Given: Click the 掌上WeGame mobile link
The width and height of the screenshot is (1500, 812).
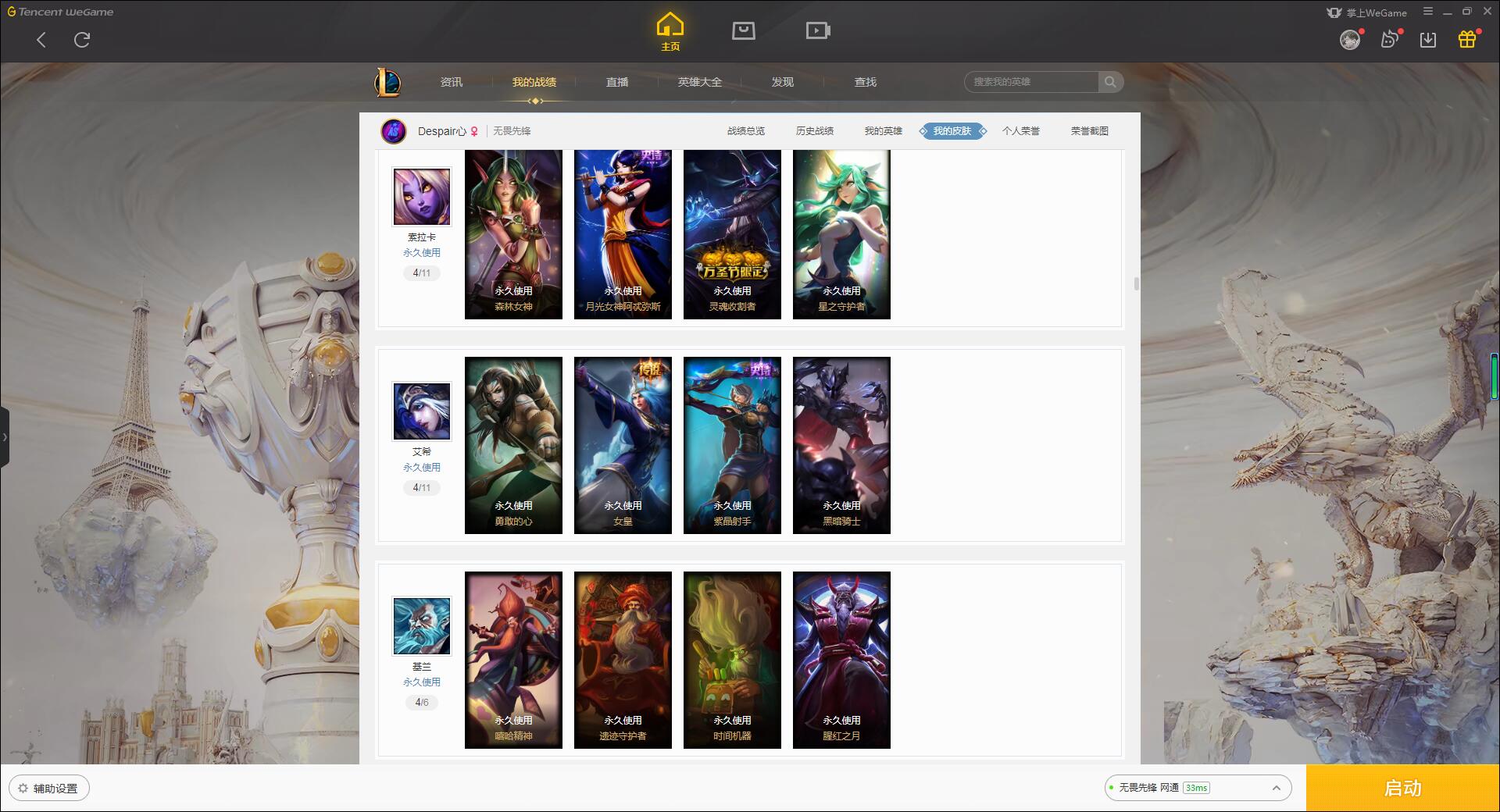Looking at the screenshot, I should (x=1366, y=12).
